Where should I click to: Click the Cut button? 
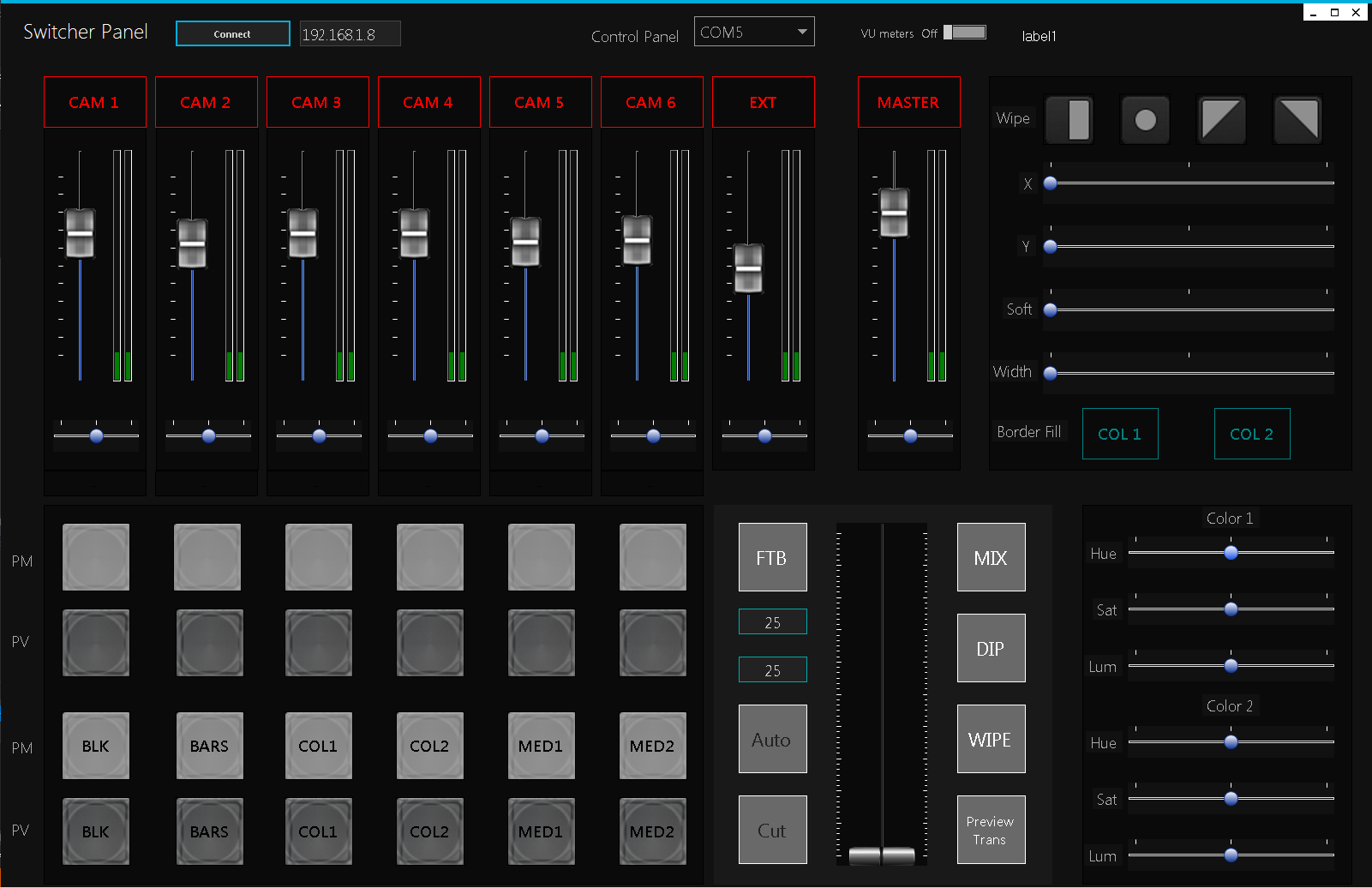click(x=772, y=830)
